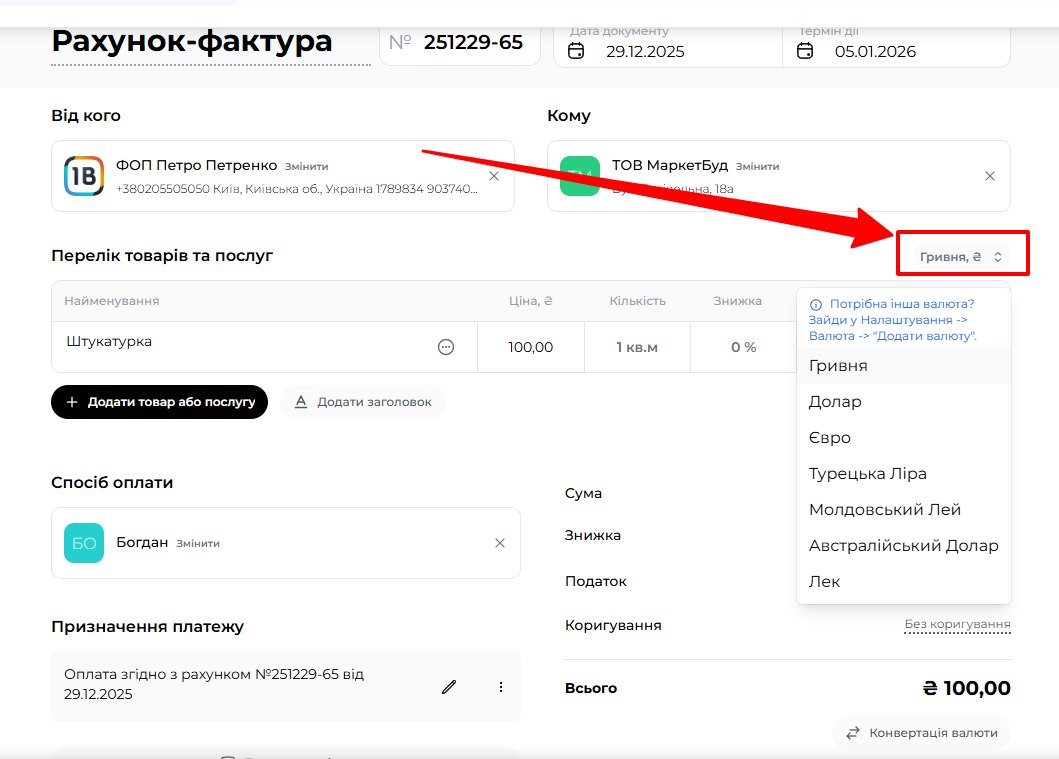Viewport: 1059px width, 759px height.
Task: Click Конвертація валюти button
Action: pos(921,733)
